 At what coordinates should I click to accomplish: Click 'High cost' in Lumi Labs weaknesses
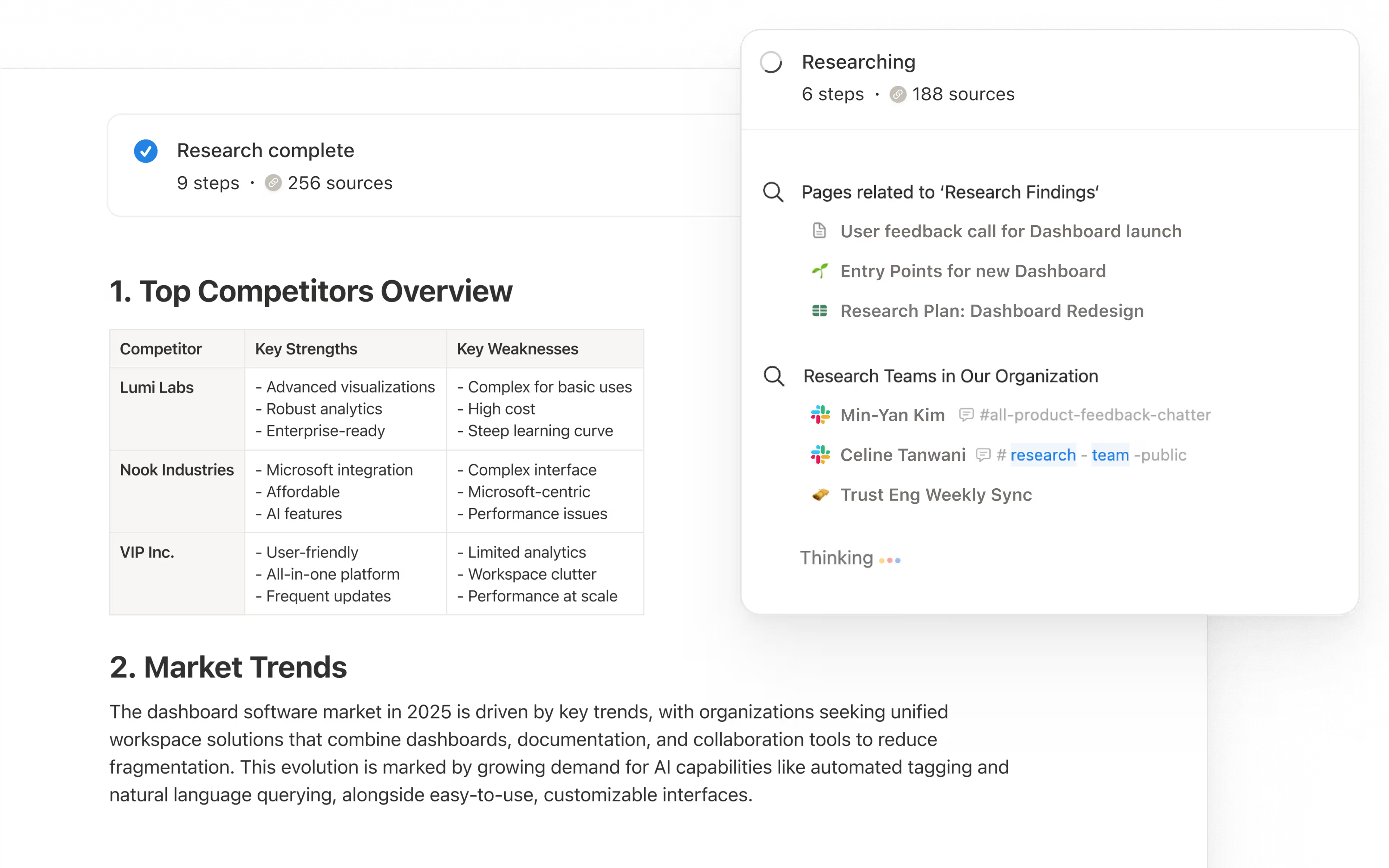click(x=501, y=409)
